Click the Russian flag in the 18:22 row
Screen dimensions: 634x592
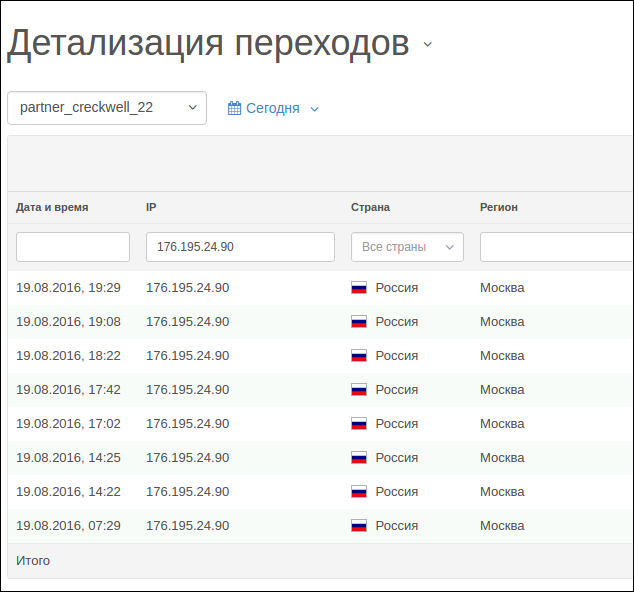[359, 355]
